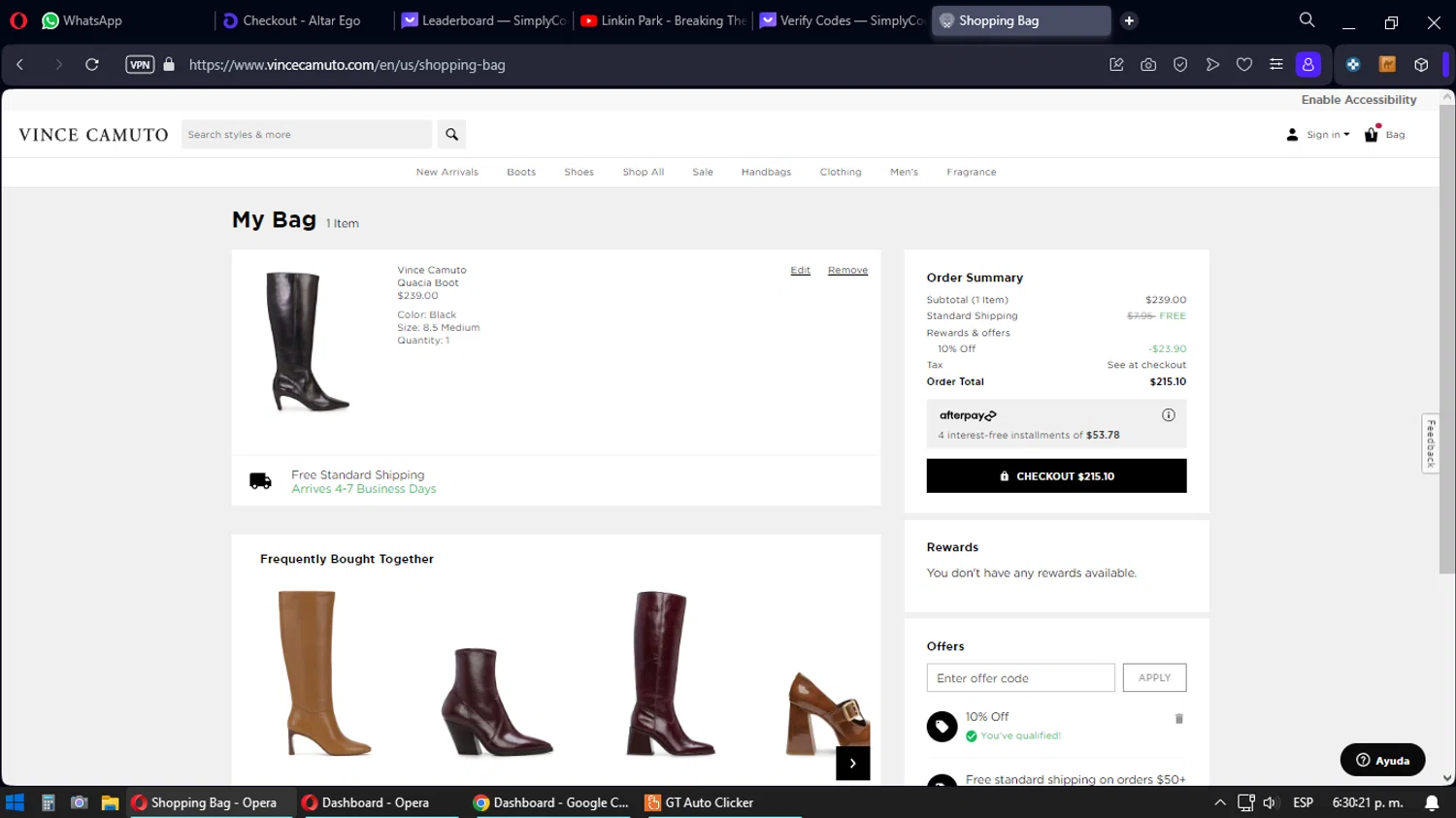This screenshot has height=818, width=1456.
Task: Open the taskbar calculator icon
Action: pos(48,802)
